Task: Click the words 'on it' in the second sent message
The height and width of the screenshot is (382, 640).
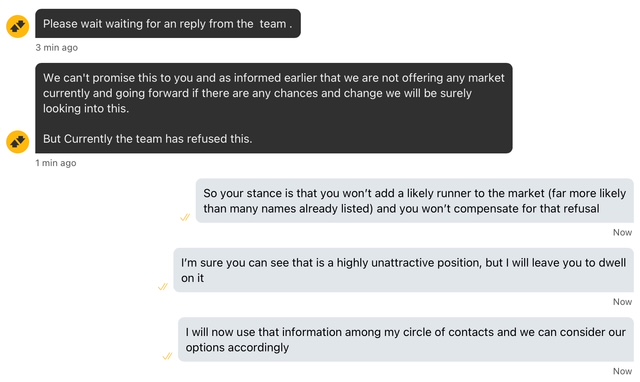Action: pyautogui.click(x=192, y=278)
